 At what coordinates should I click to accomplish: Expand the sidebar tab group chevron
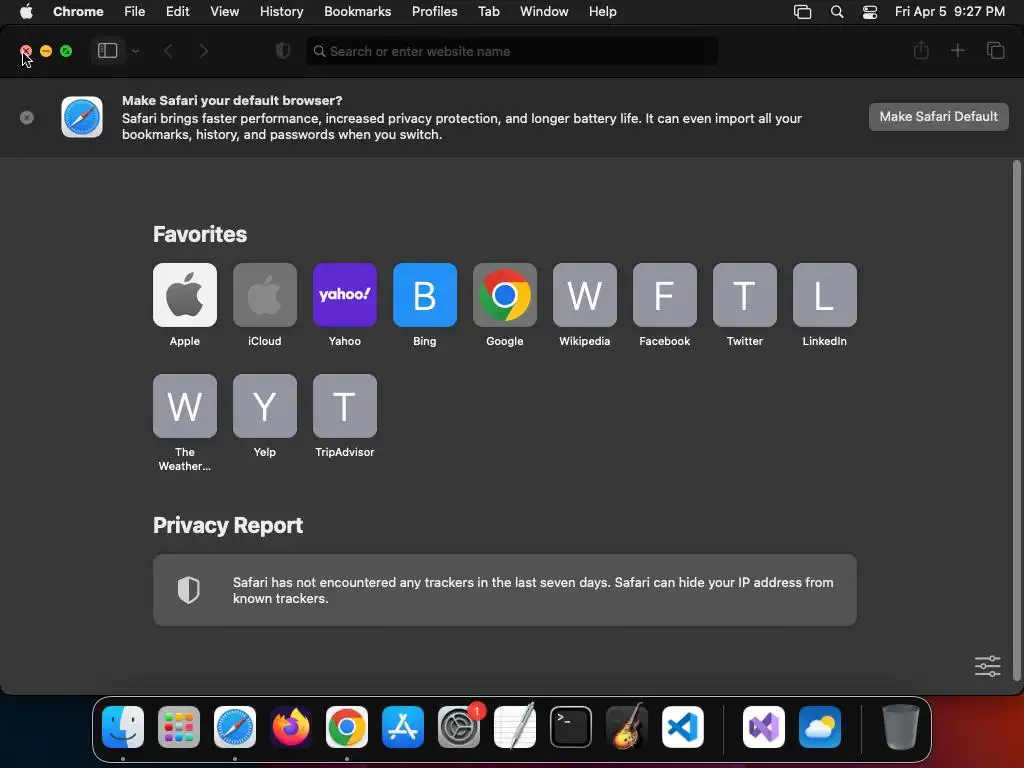[135, 51]
